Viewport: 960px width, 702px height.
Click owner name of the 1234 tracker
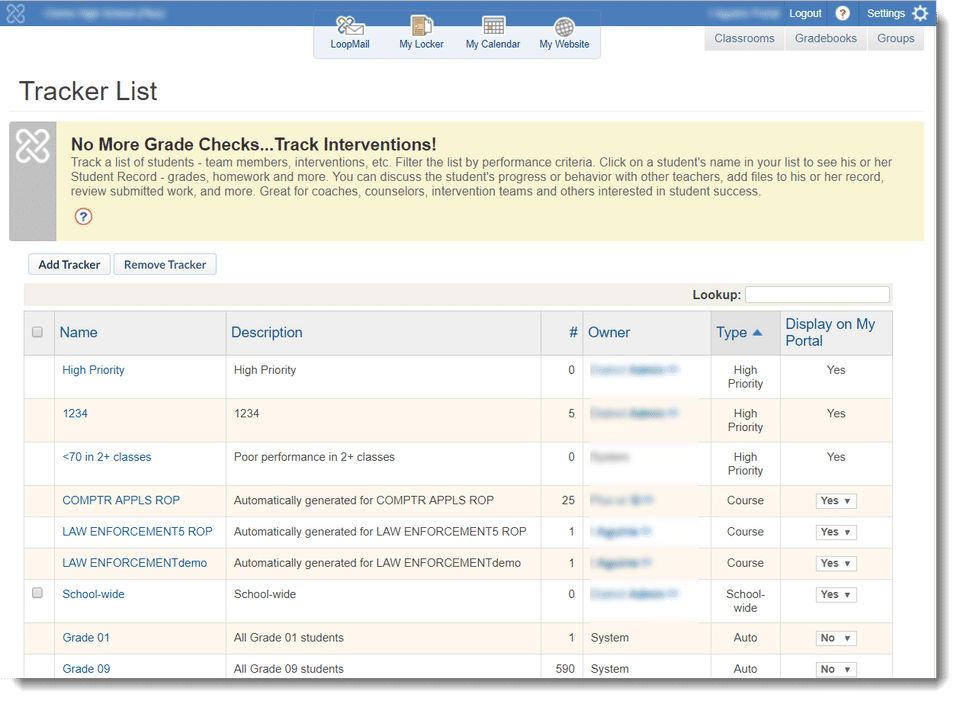point(634,414)
